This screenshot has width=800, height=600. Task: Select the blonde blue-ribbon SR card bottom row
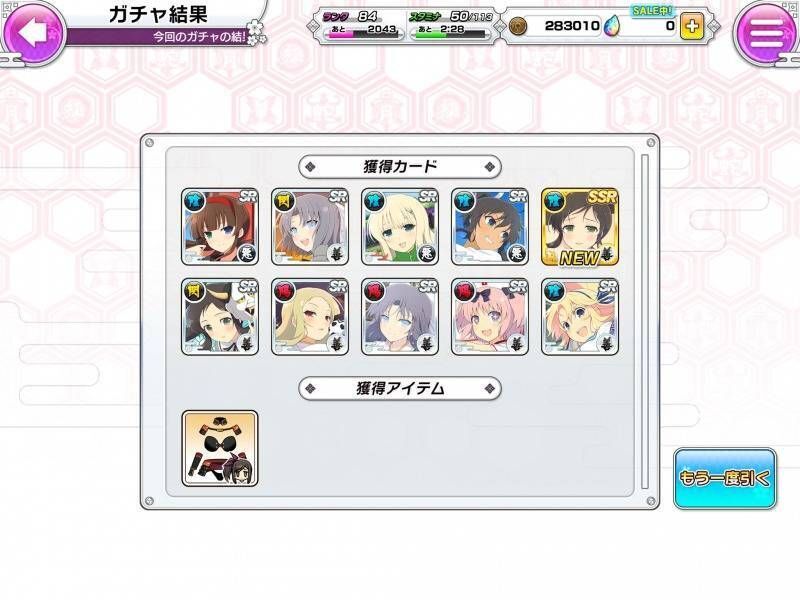(580, 317)
